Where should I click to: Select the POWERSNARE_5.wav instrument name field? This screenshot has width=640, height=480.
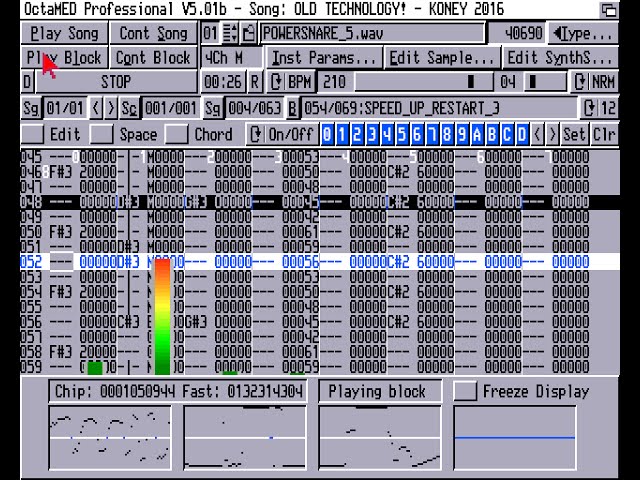pos(372,33)
